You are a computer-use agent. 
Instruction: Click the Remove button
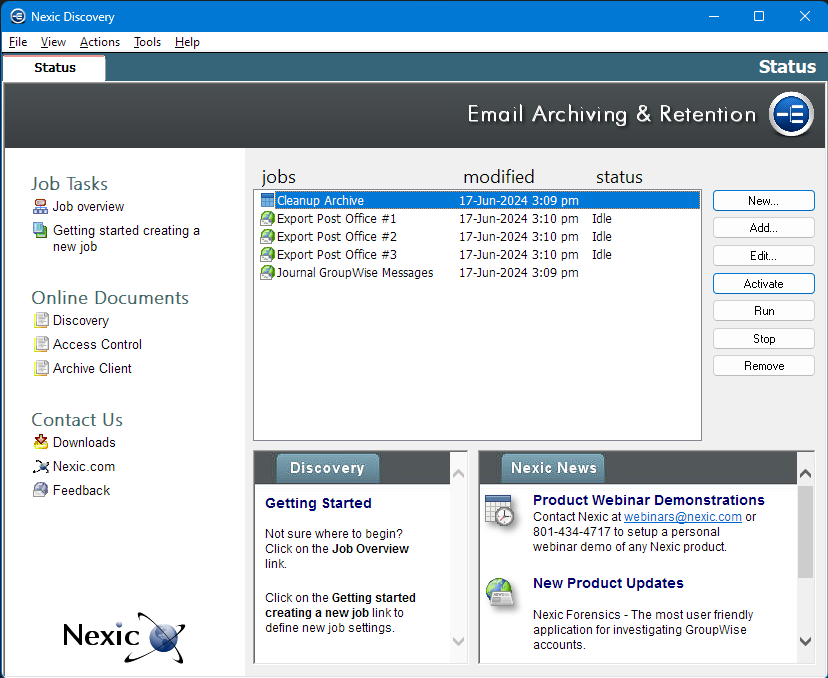(x=764, y=366)
